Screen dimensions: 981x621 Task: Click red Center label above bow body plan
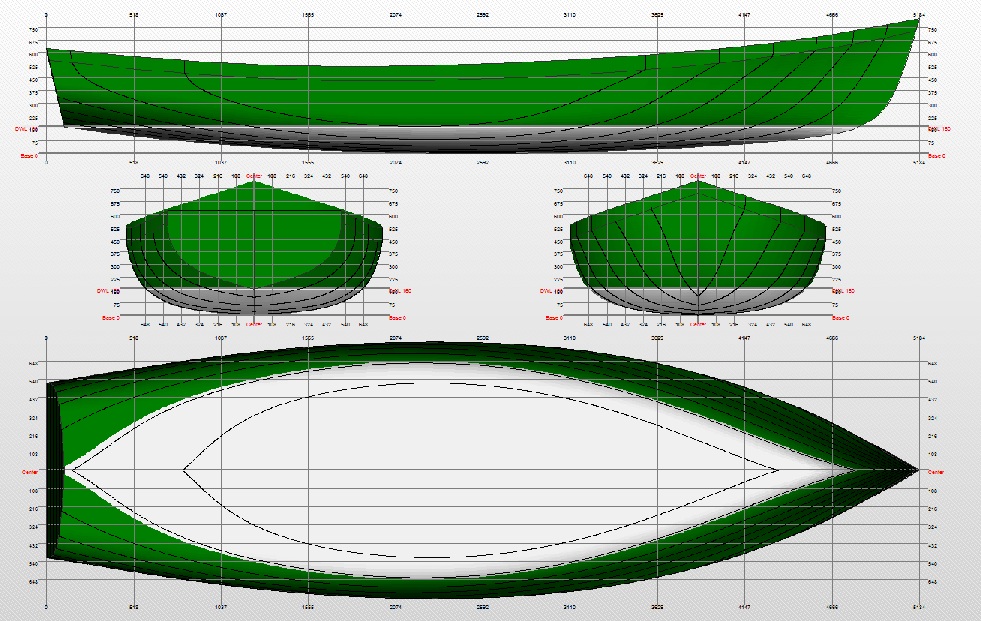click(x=698, y=176)
